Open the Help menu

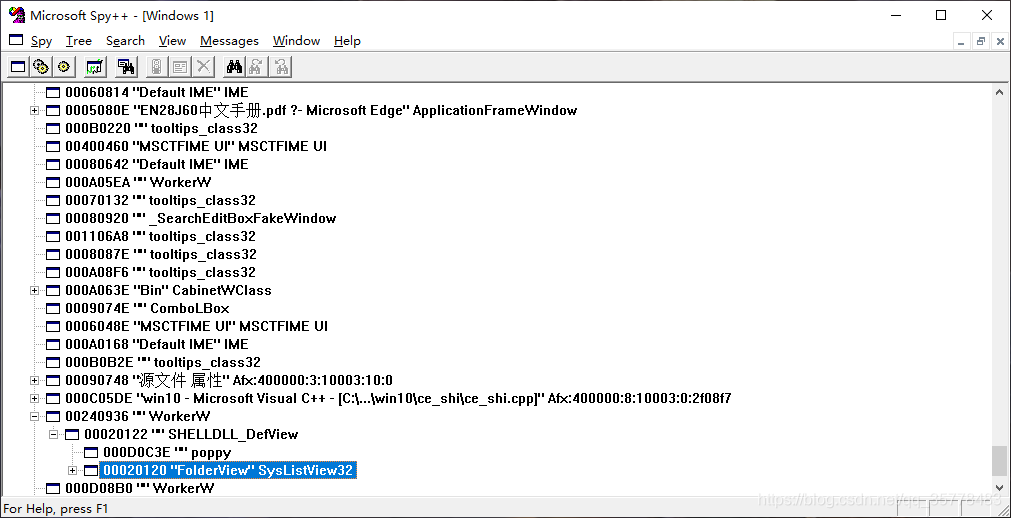tap(347, 41)
